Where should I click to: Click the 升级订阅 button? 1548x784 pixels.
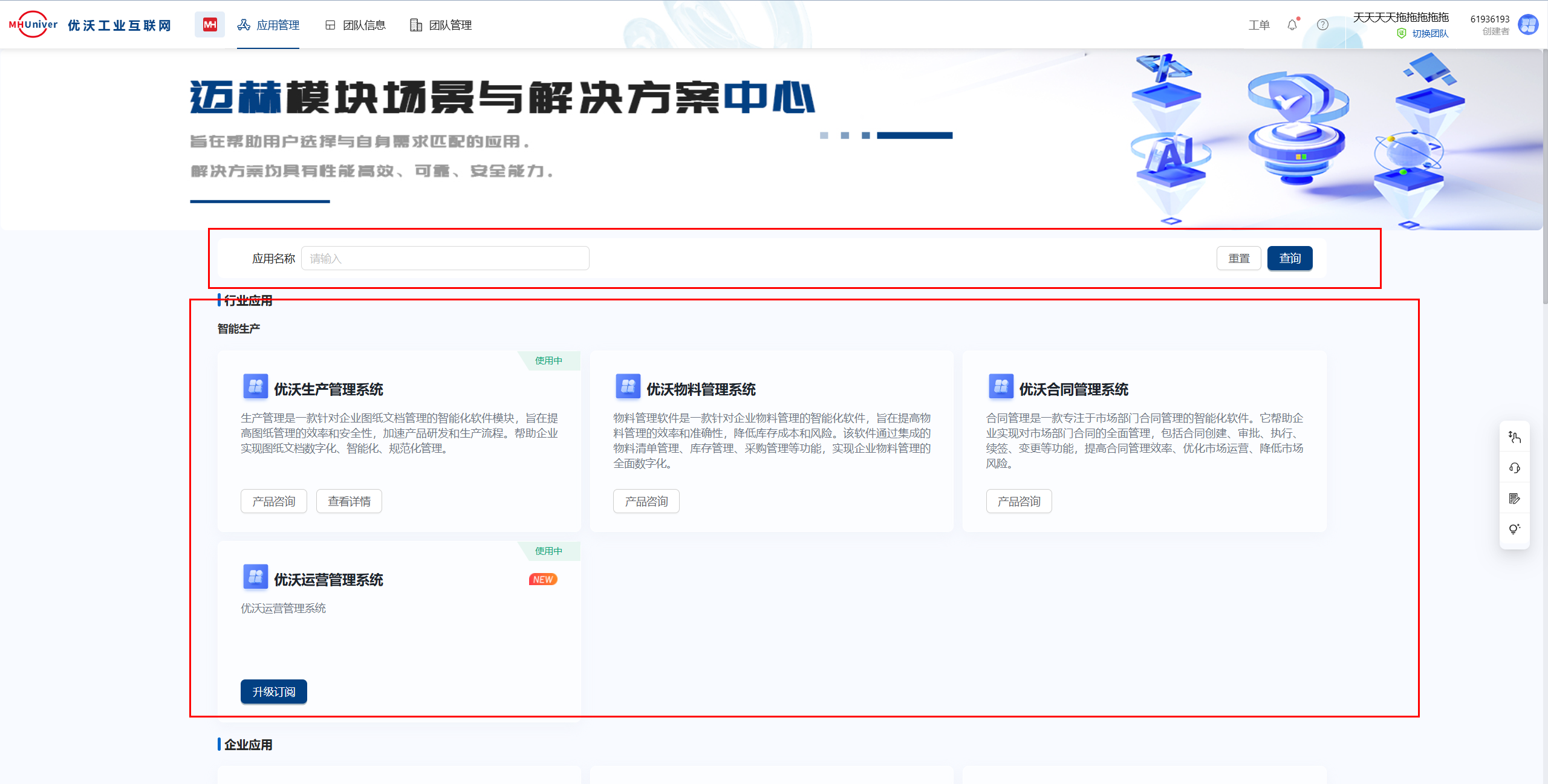[273, 692]
